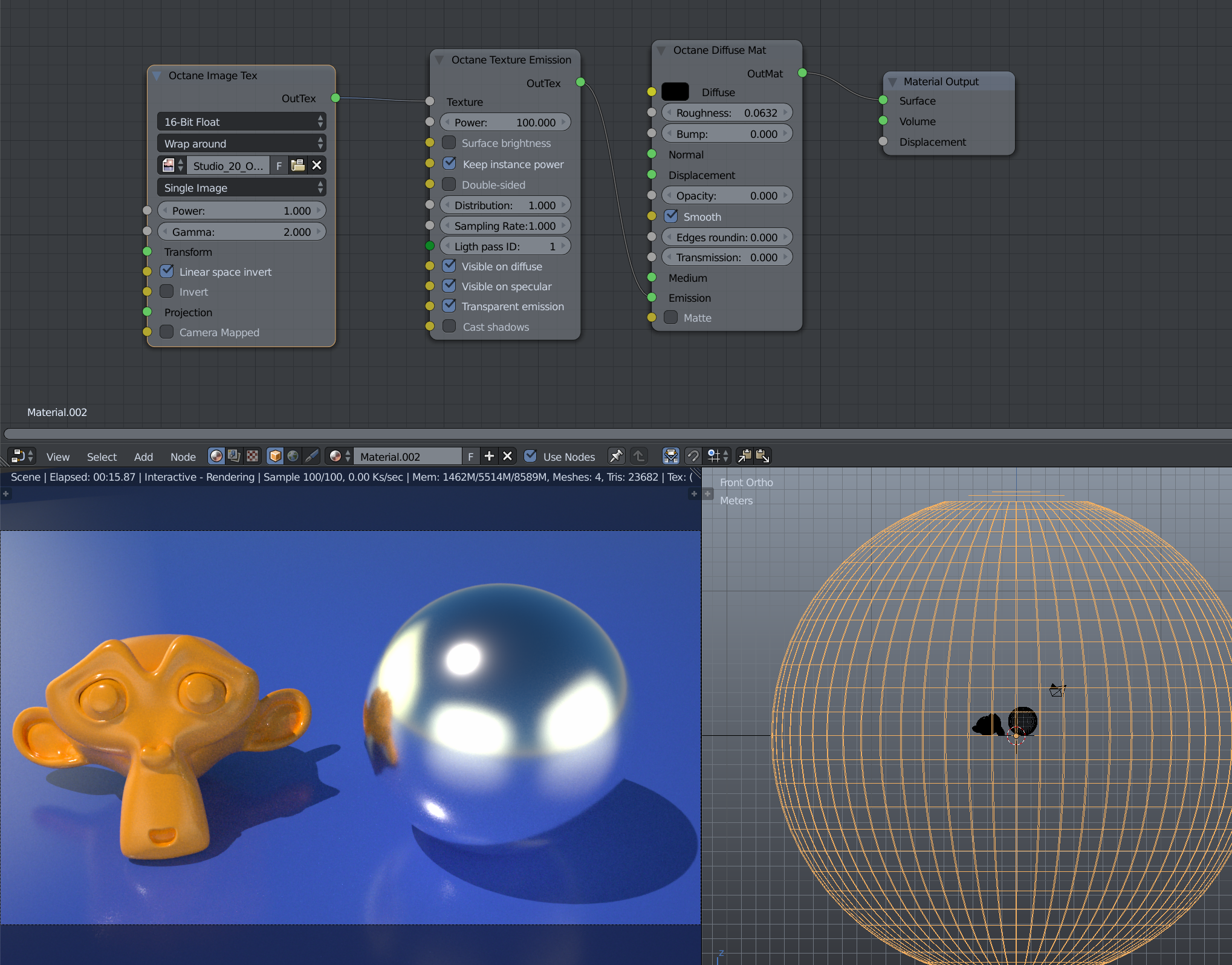Viewport: 1232px width, 965px height.
Task: Select the world shader globe icon
Action: tap(293, 456)
